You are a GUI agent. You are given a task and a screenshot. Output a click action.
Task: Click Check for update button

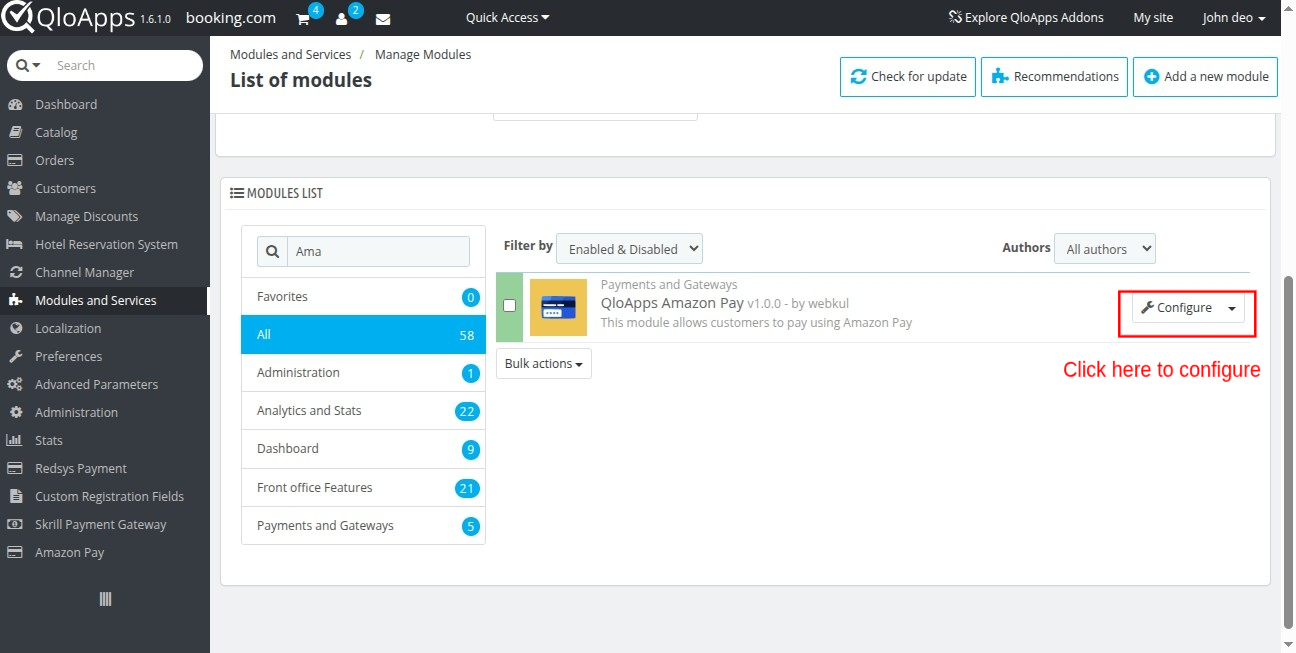(908, 76)
